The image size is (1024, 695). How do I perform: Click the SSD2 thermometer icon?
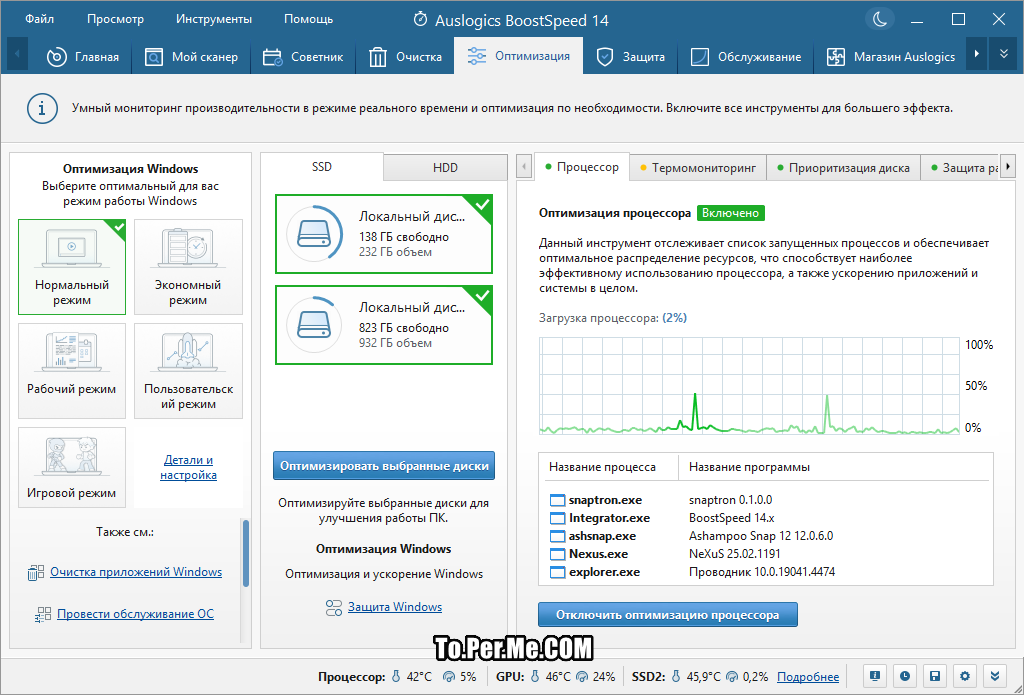677,676
